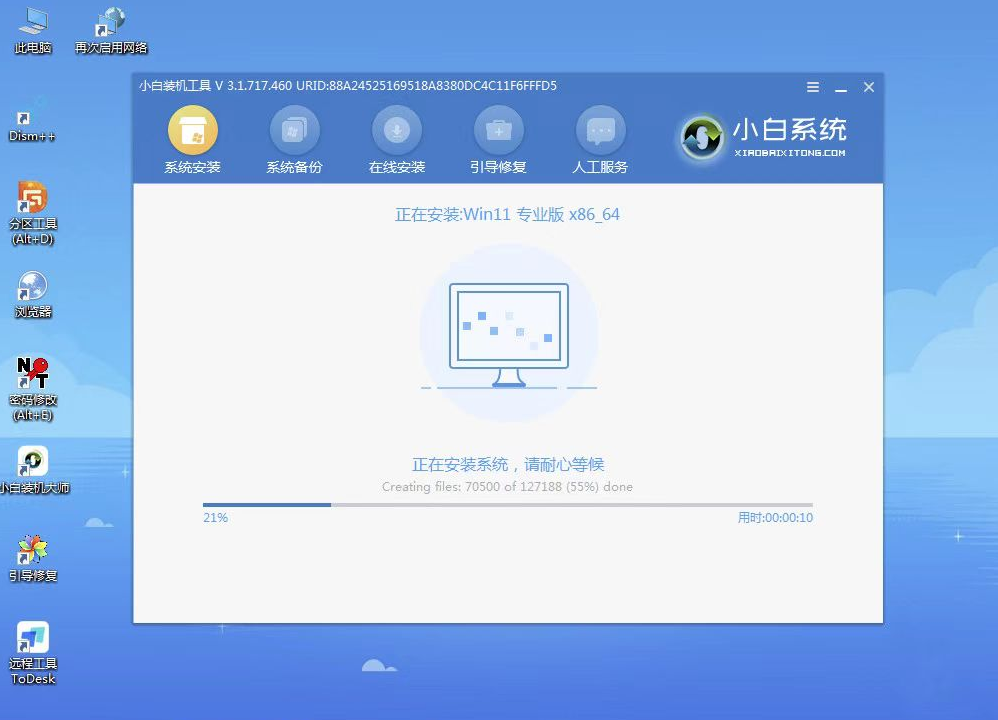Open 引导修复 desktop shortcut icon
Image resolution: width=998 pixels, height=720 pixels.
32,558
